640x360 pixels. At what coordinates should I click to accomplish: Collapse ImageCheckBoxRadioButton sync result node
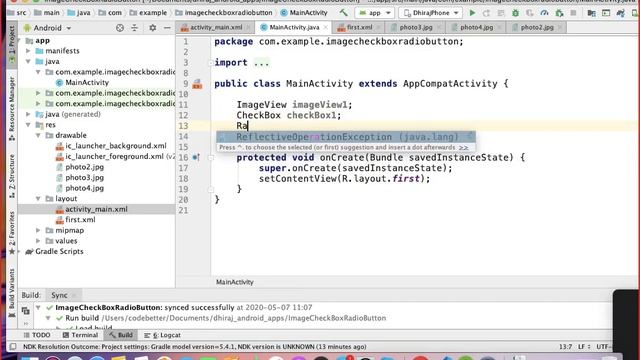click(38, 307)
